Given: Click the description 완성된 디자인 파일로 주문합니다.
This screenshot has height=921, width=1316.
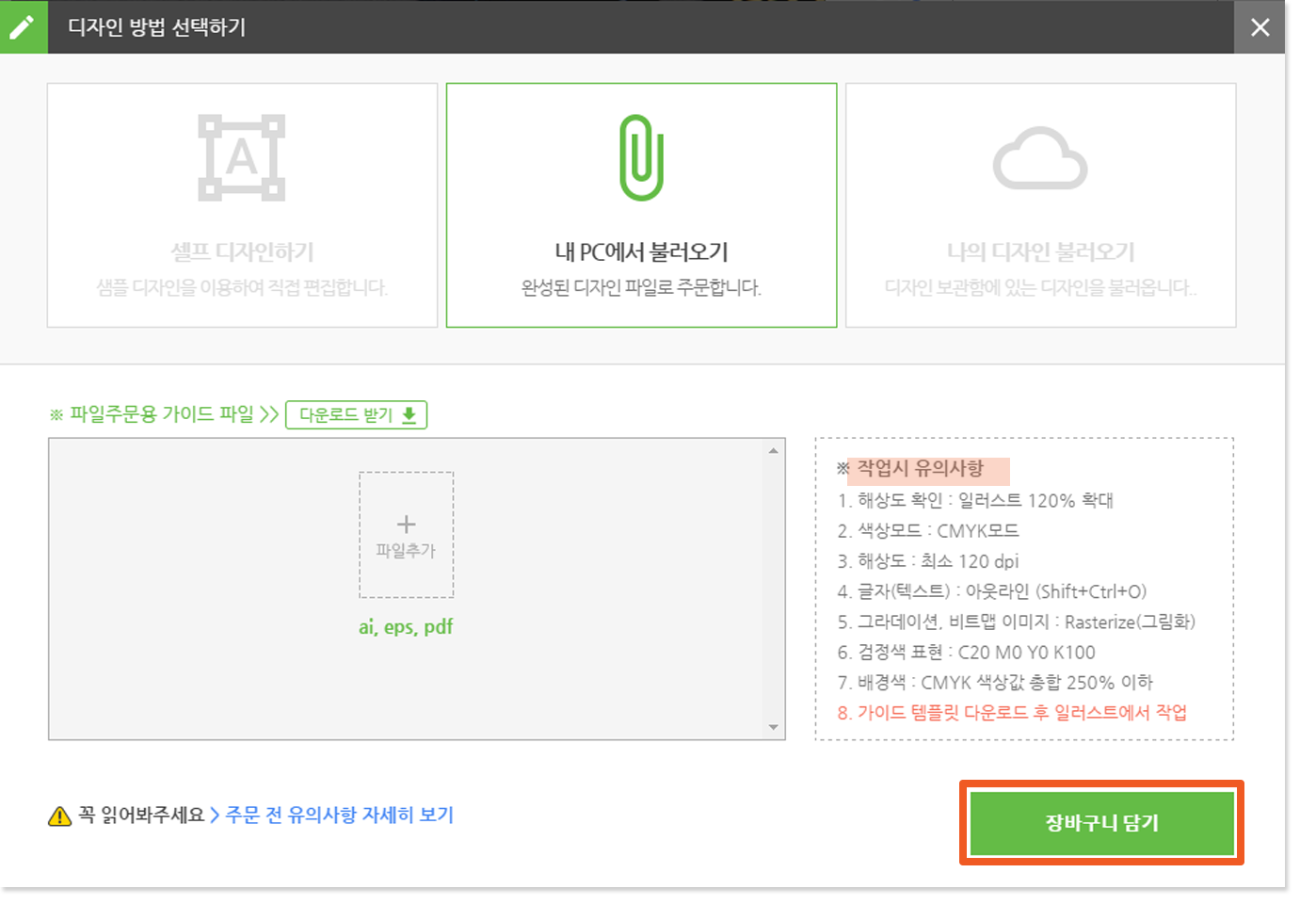Looking at the screenshot, I should click(x=642, y=287).
